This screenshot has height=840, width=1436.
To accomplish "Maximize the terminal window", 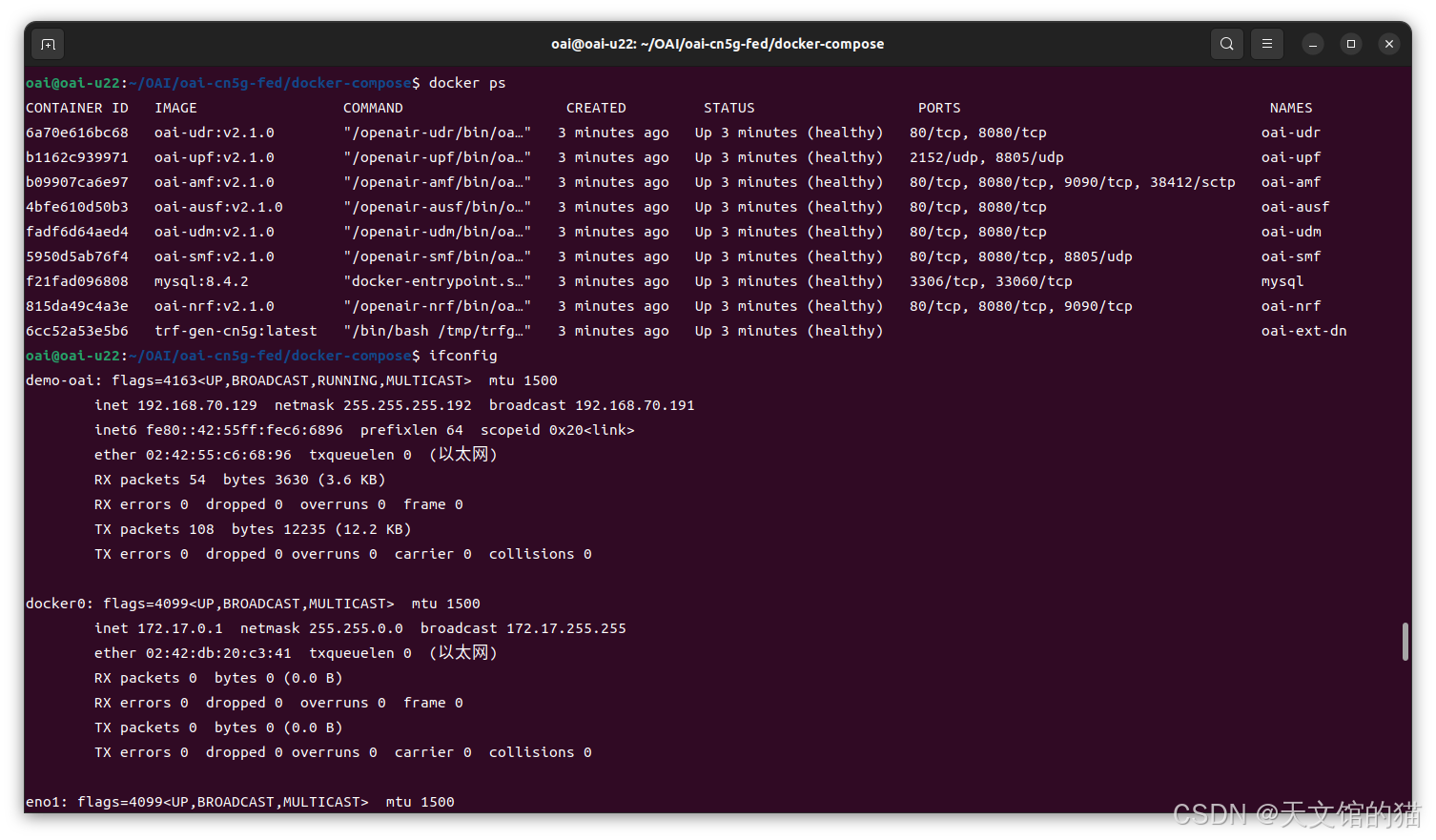I will click(x=1351, y=44).
